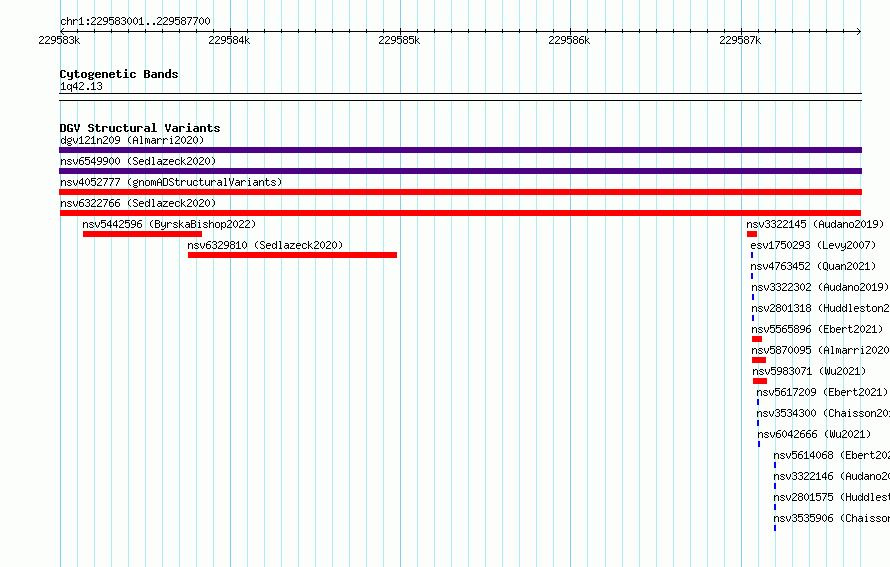The width and height of the screenshot is (890, 567).
Task: Open nsv3534300 (Chaisson) variant
Action: (x=822, y=413)
